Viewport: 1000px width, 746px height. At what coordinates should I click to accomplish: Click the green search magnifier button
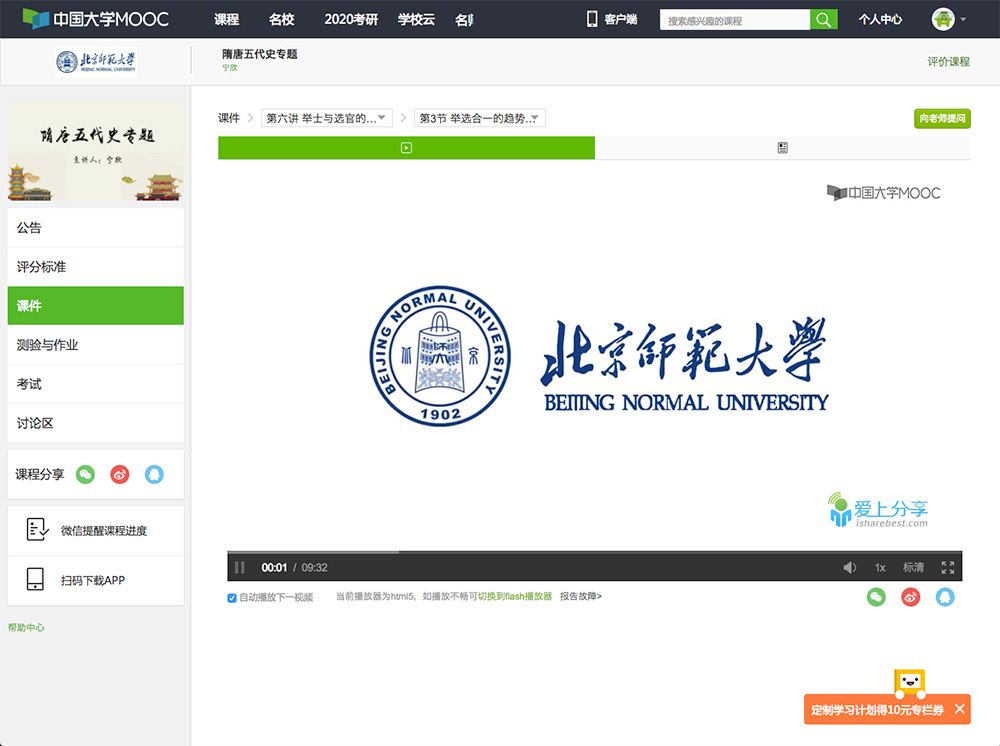[x=823, y=20]
